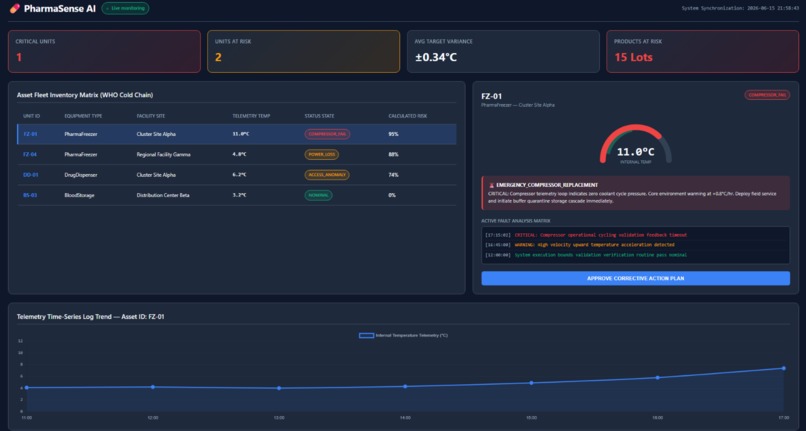806x431 pixels.
Task: Toggle the Internal Temperature Telemetry legend swatch
Action: pos(366,335)
